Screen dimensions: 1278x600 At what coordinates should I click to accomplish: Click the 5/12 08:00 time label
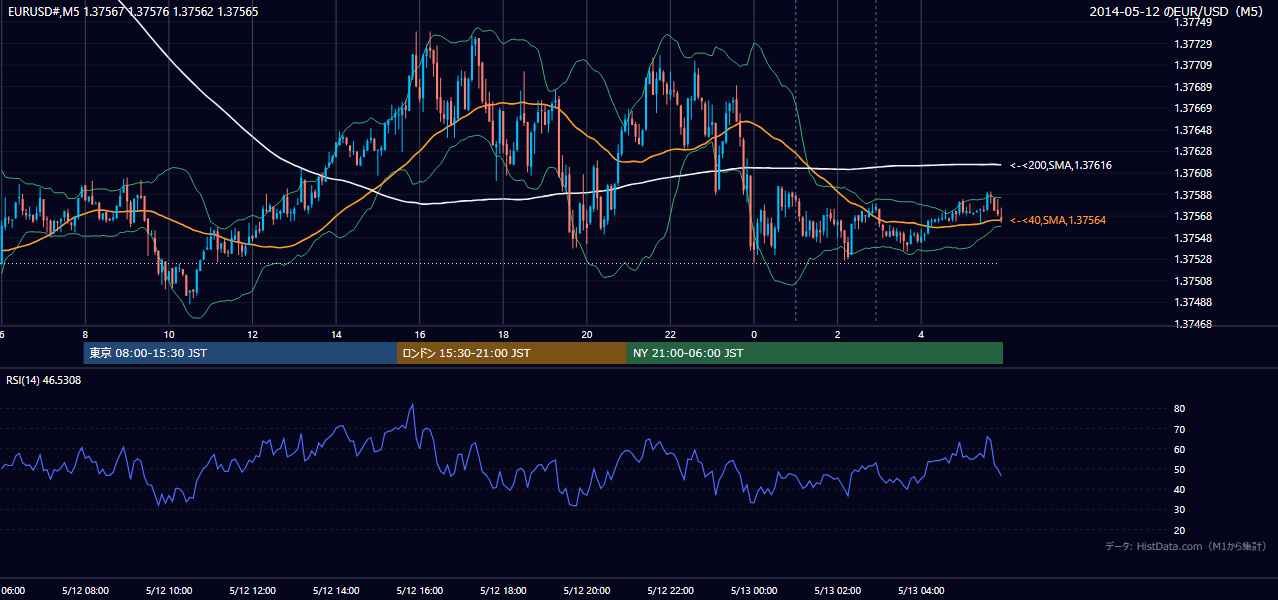(x=85, y=591)
